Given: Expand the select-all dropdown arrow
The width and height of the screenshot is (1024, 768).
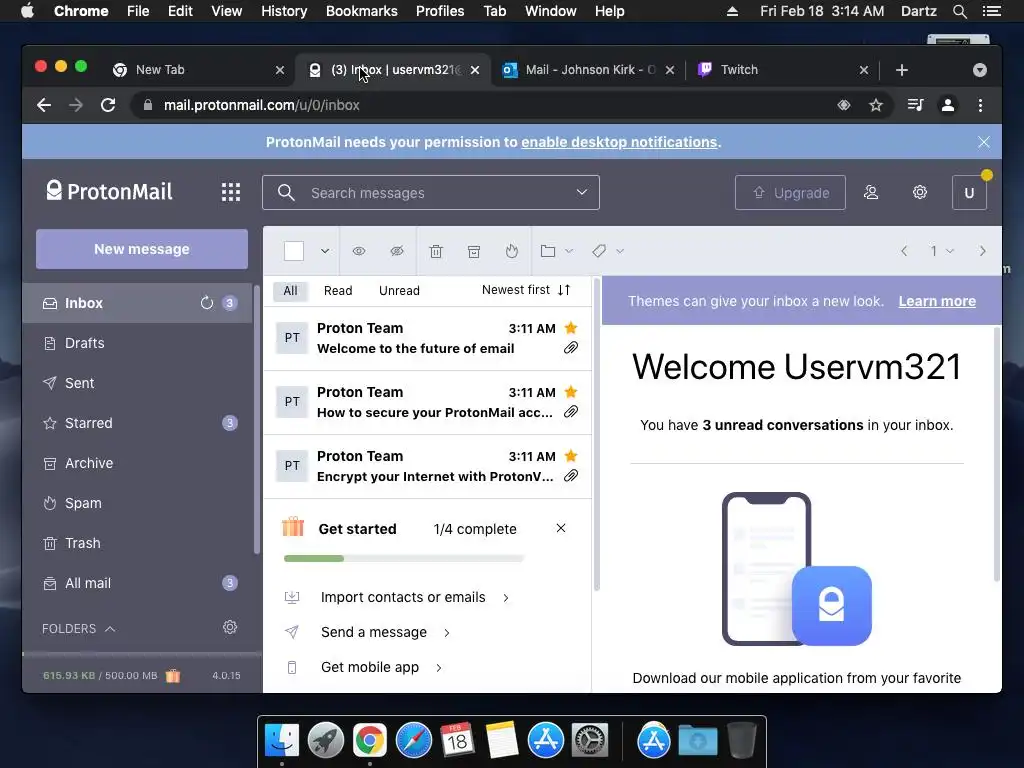Looking at the screenshot, I should [325, 251].
